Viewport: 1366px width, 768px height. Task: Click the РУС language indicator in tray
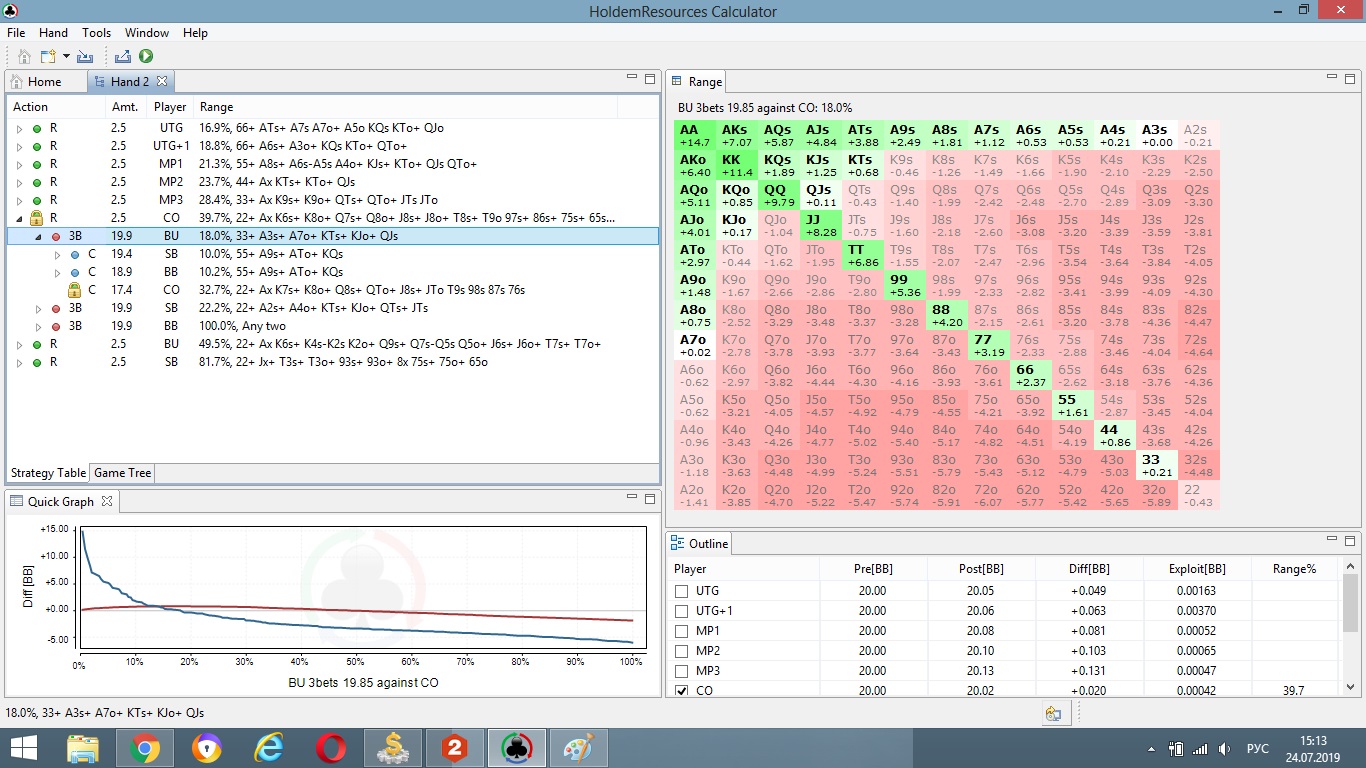[1257, 748]
